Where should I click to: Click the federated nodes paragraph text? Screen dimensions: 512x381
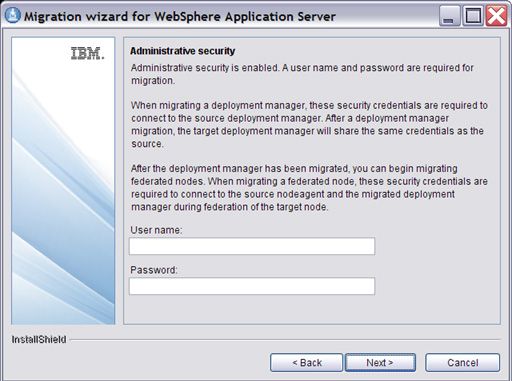309,188
